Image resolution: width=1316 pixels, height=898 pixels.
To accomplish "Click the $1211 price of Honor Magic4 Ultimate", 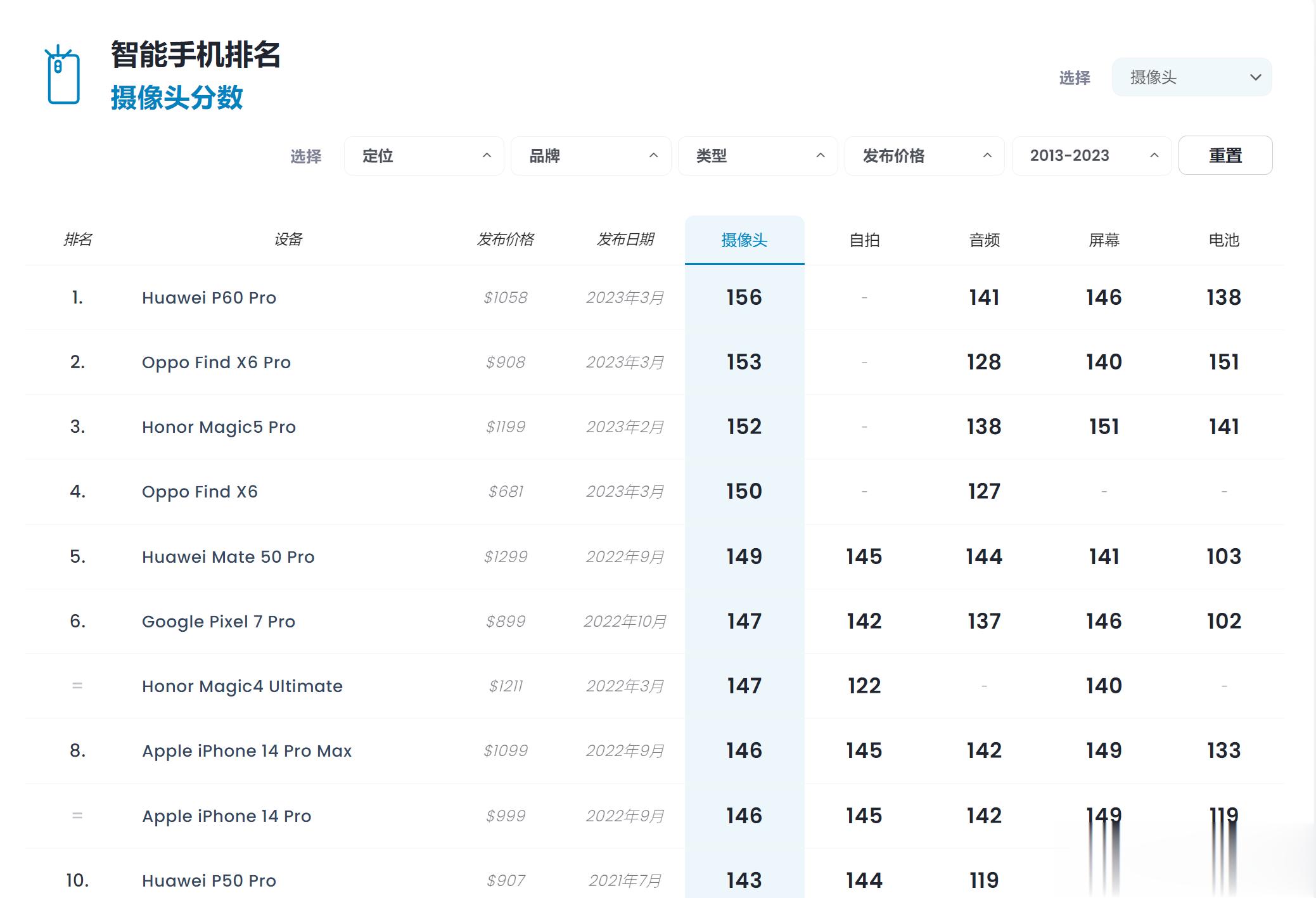I will [x=505, y=686].
